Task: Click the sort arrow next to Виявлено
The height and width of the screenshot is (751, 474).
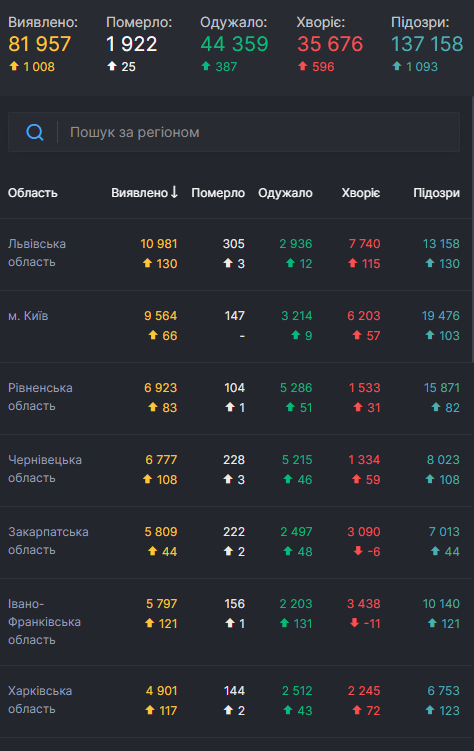Action: coord(174,192)
